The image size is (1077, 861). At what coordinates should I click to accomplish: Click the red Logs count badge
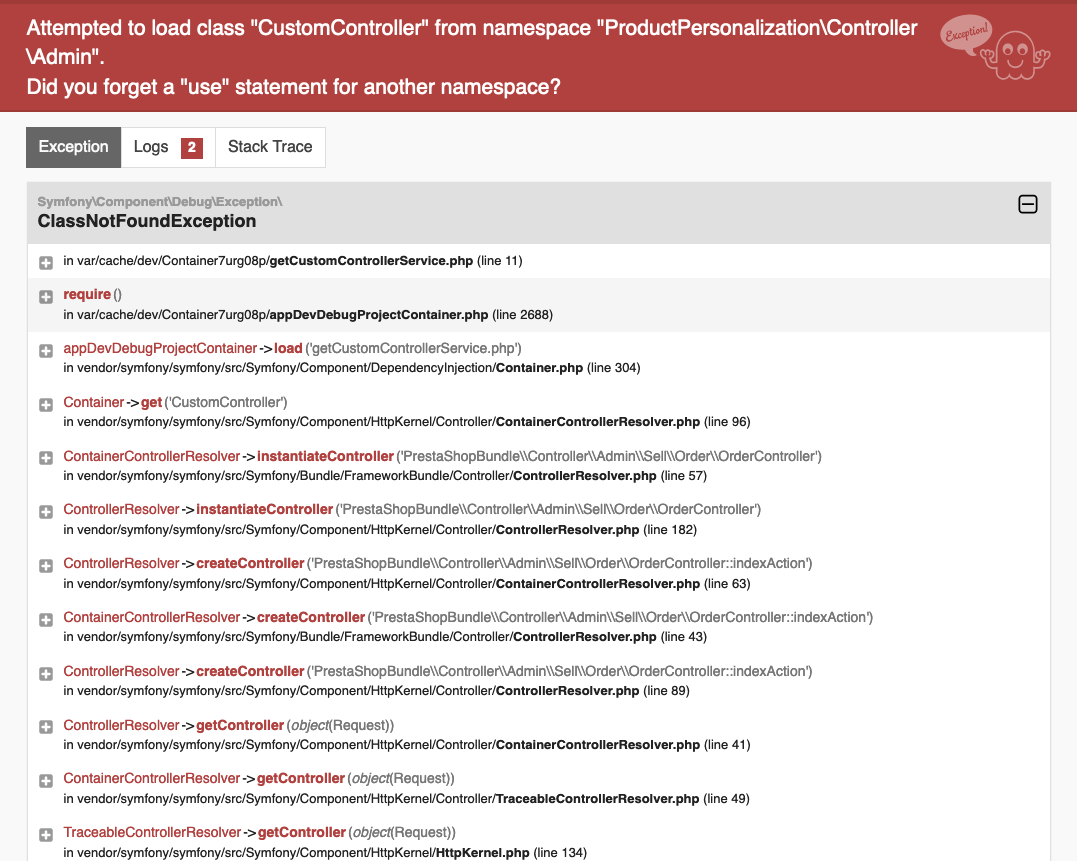(x=192, y=148)
